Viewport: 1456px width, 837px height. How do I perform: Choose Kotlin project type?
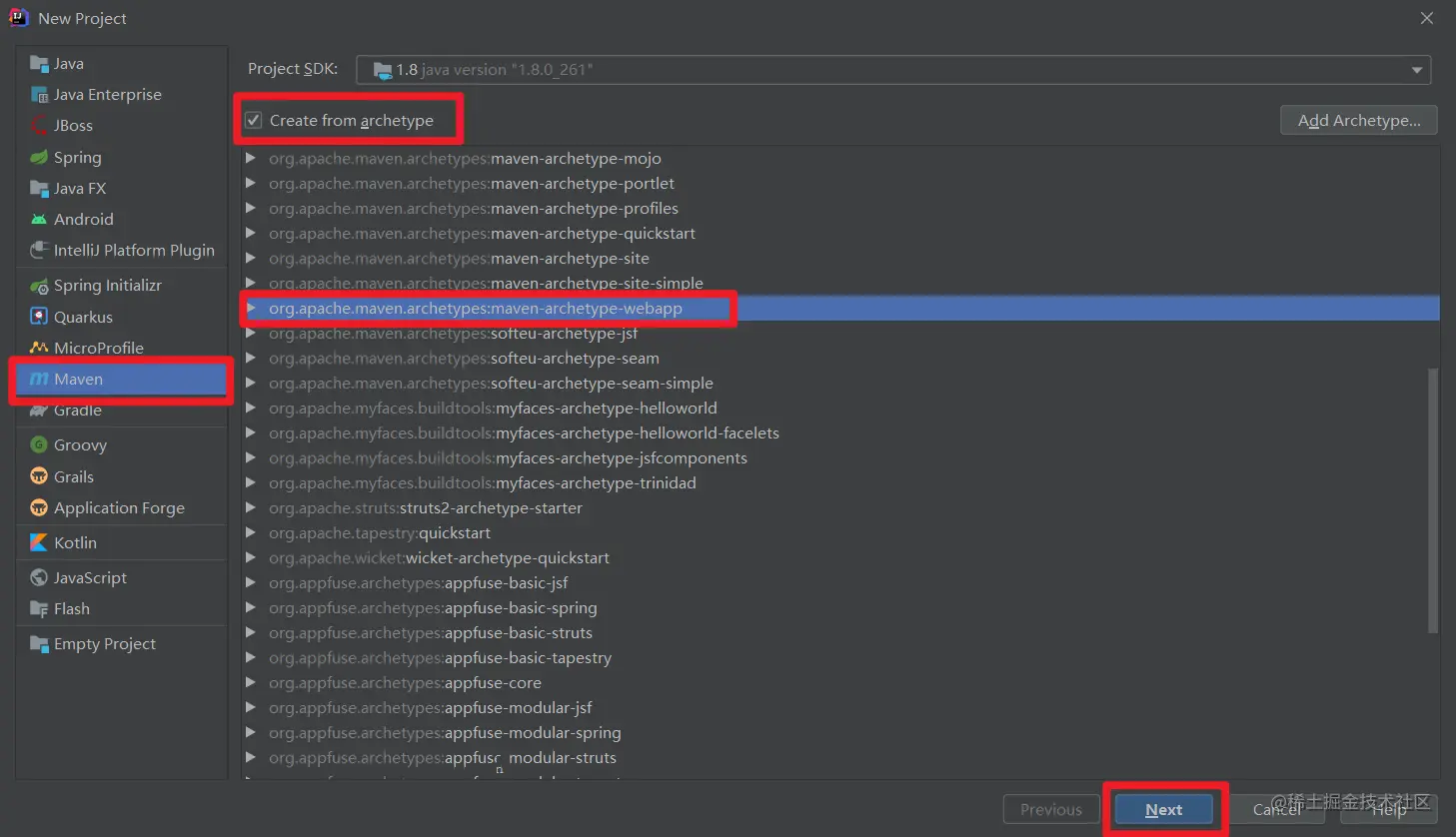[x=122, y=542]
